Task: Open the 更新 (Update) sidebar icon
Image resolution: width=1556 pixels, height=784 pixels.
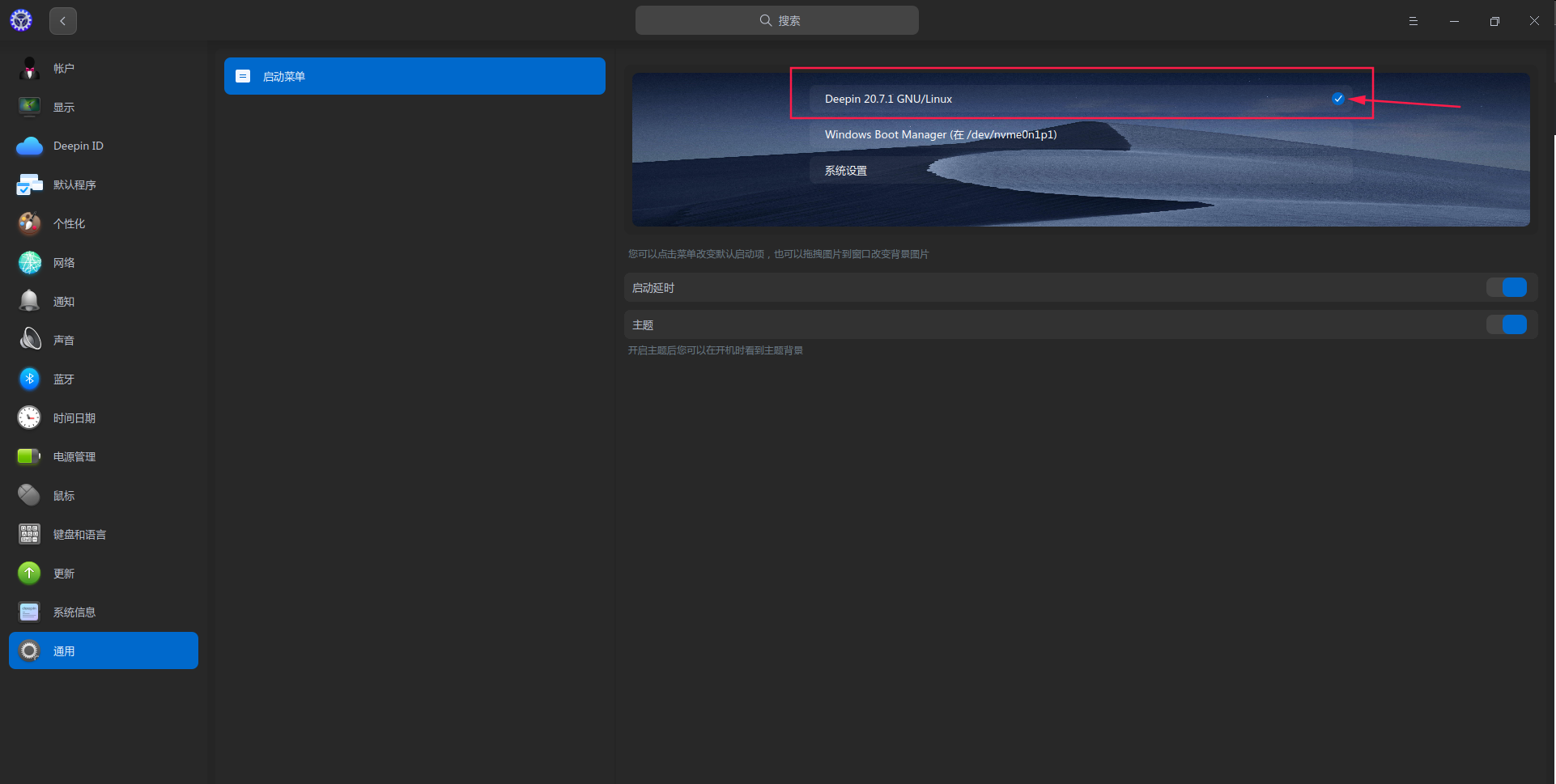Action: [x=29, y=573]
